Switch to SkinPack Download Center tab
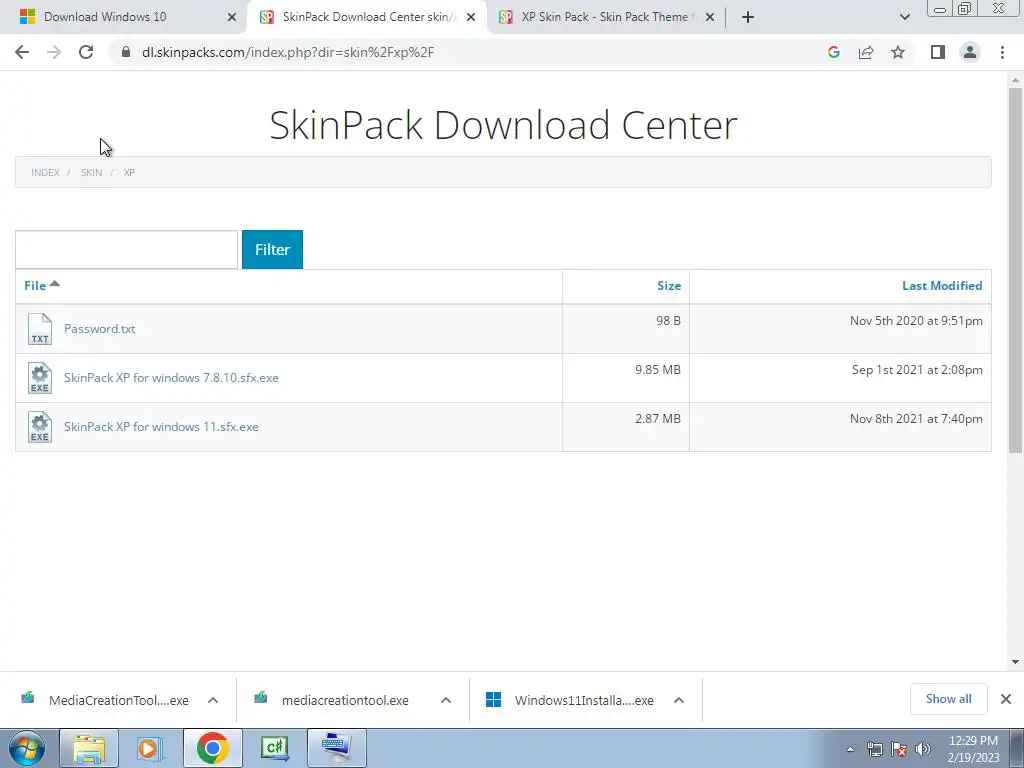 click(366, 17)
